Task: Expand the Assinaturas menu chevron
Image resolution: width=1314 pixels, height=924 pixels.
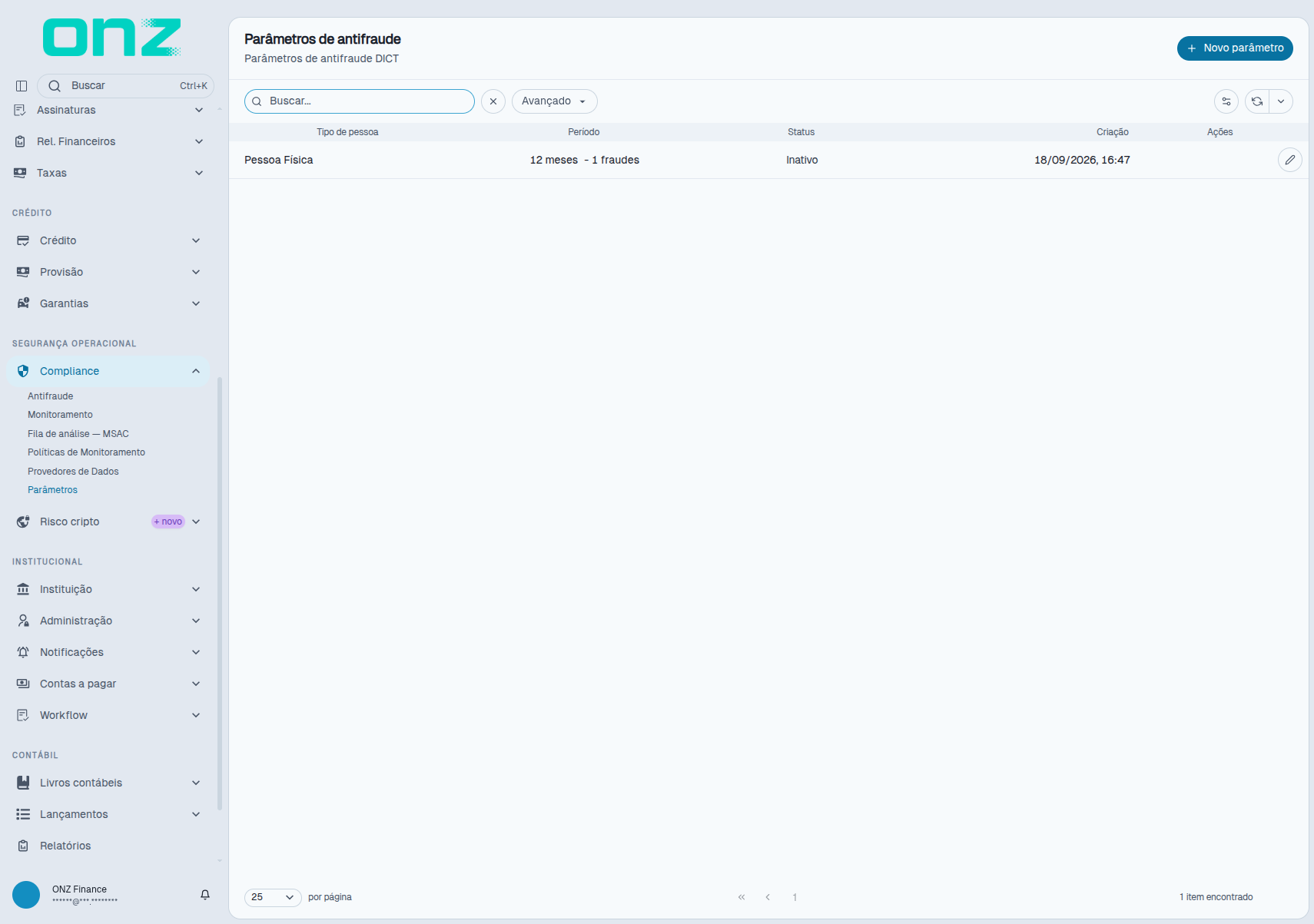Action: coord(199,110)
